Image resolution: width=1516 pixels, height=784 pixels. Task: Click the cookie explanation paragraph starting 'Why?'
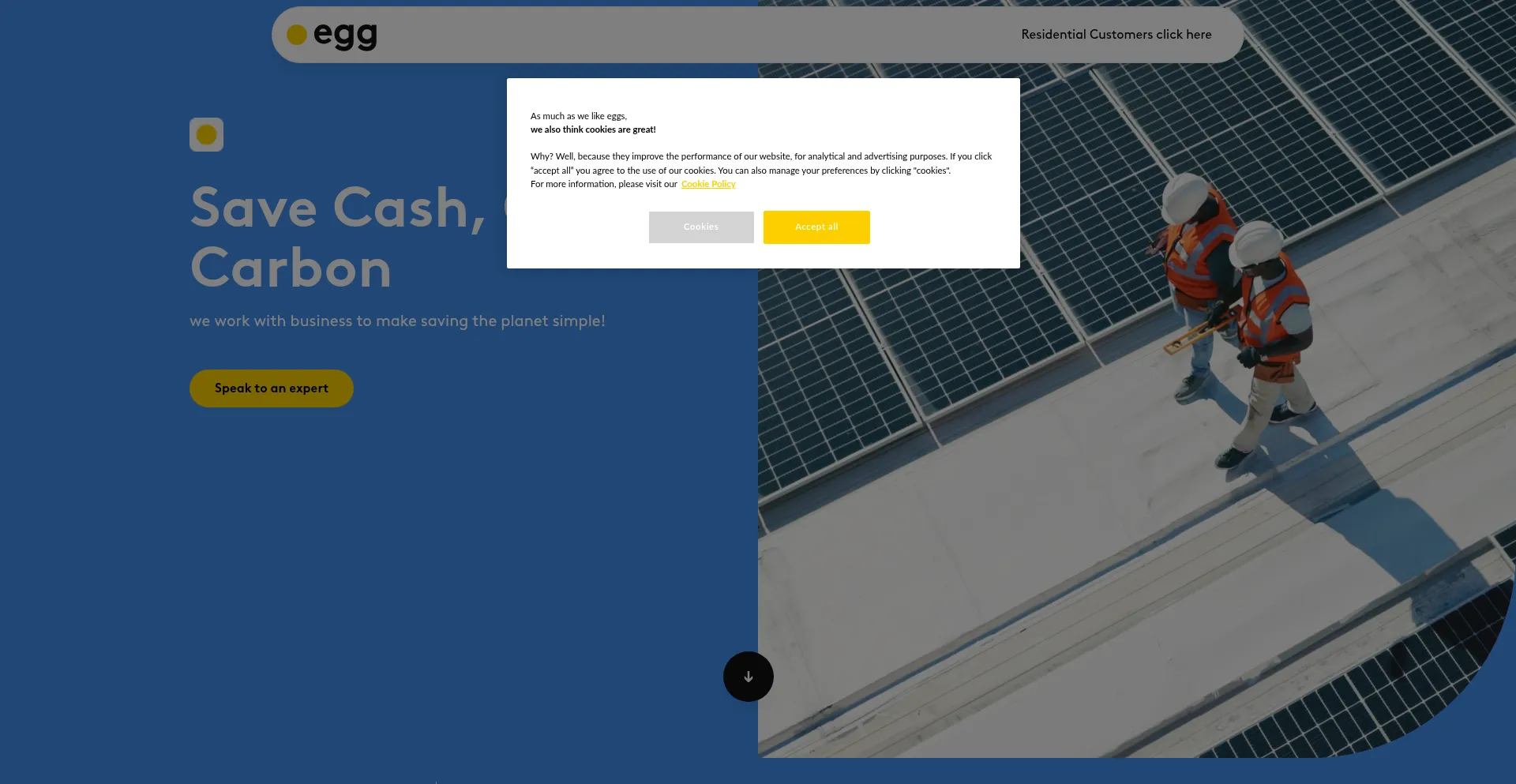760,163
